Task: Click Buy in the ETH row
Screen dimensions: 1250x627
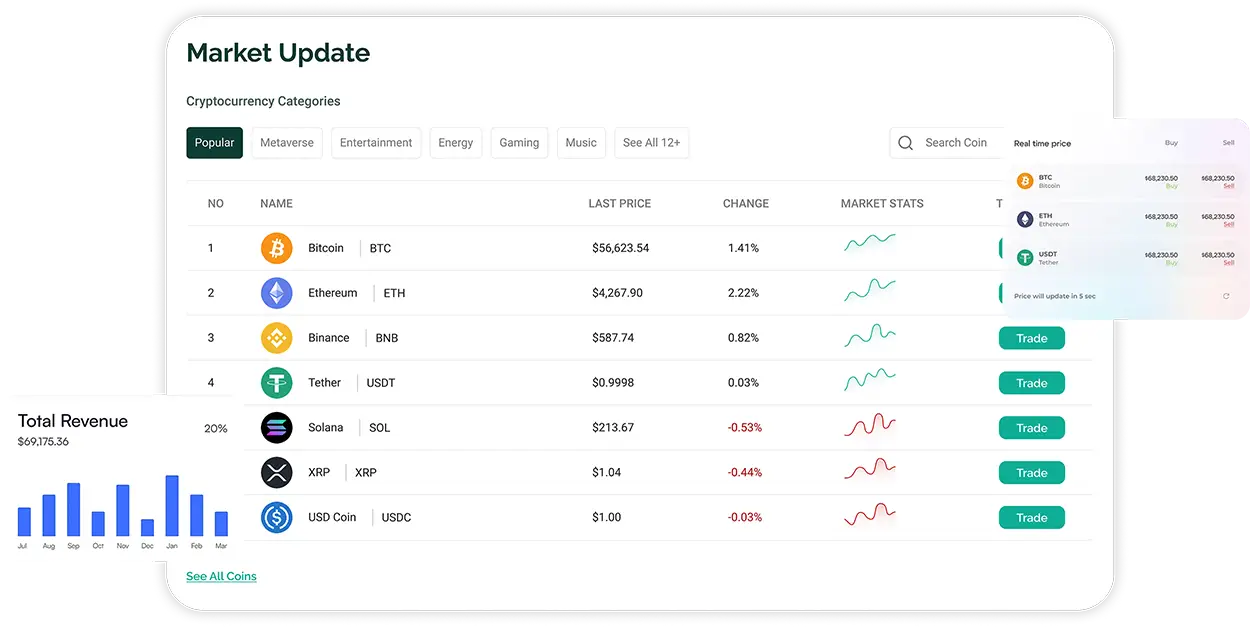Action: click(1172, 224)
